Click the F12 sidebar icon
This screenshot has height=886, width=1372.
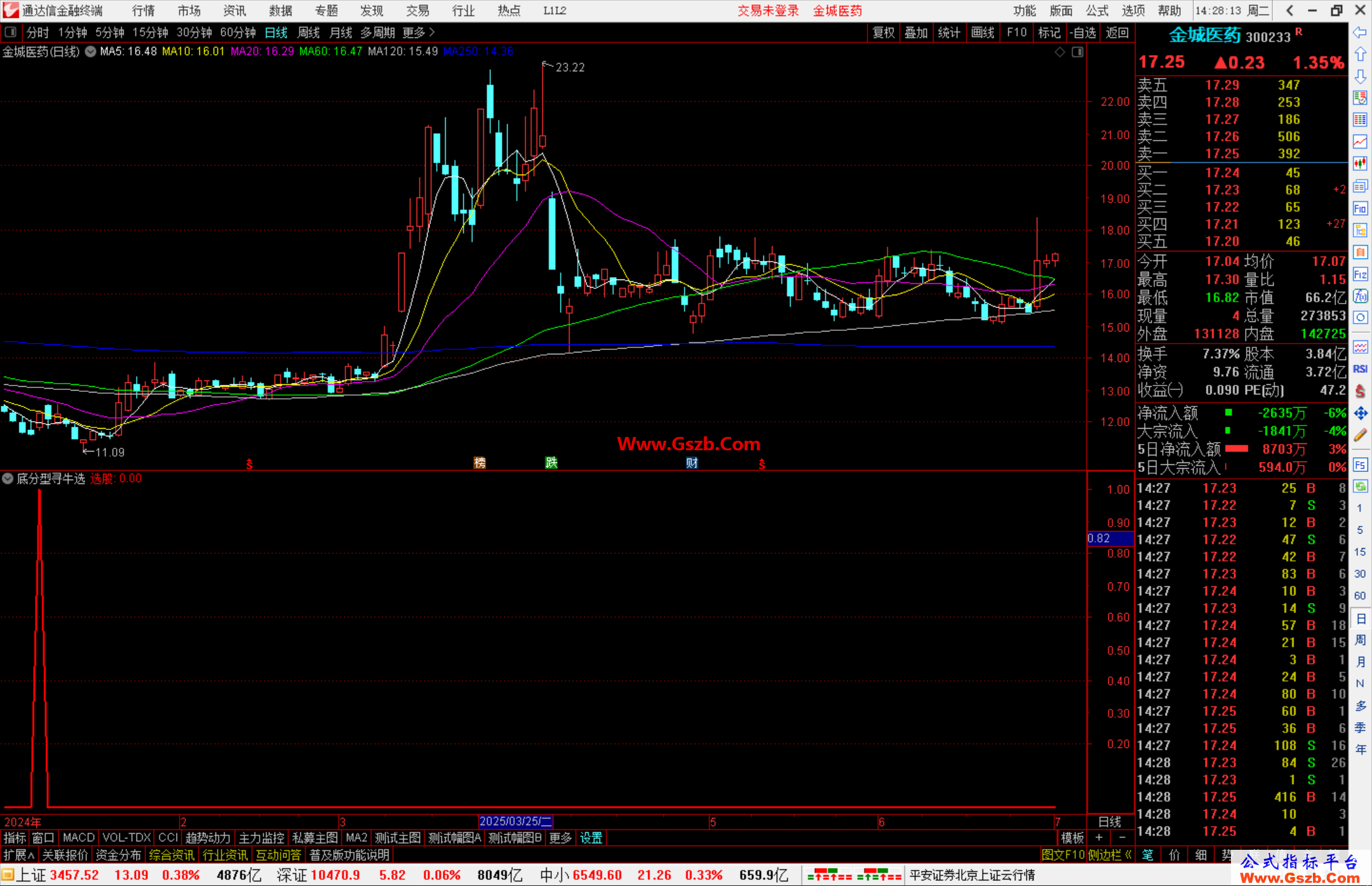point(1360,274)
